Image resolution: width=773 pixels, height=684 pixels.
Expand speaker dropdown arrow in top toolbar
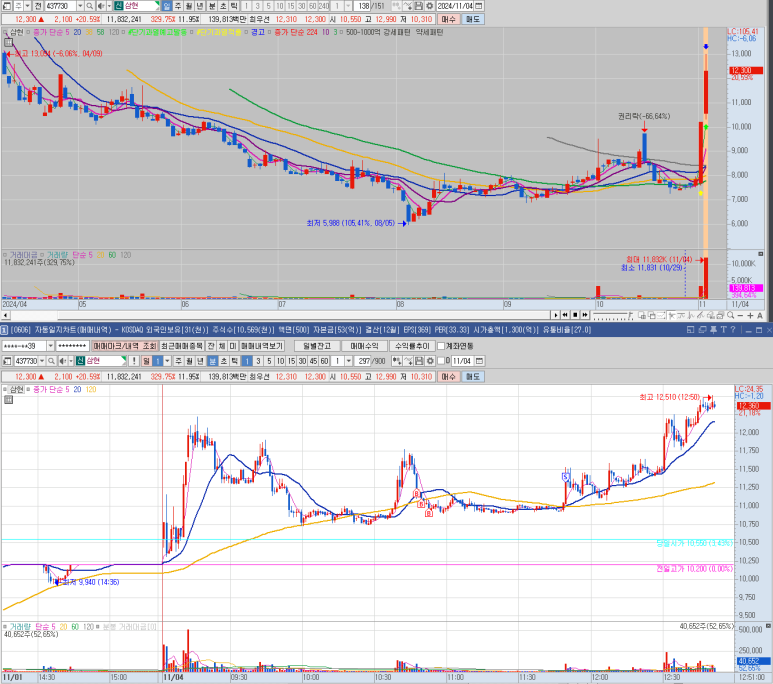(109, 6)
